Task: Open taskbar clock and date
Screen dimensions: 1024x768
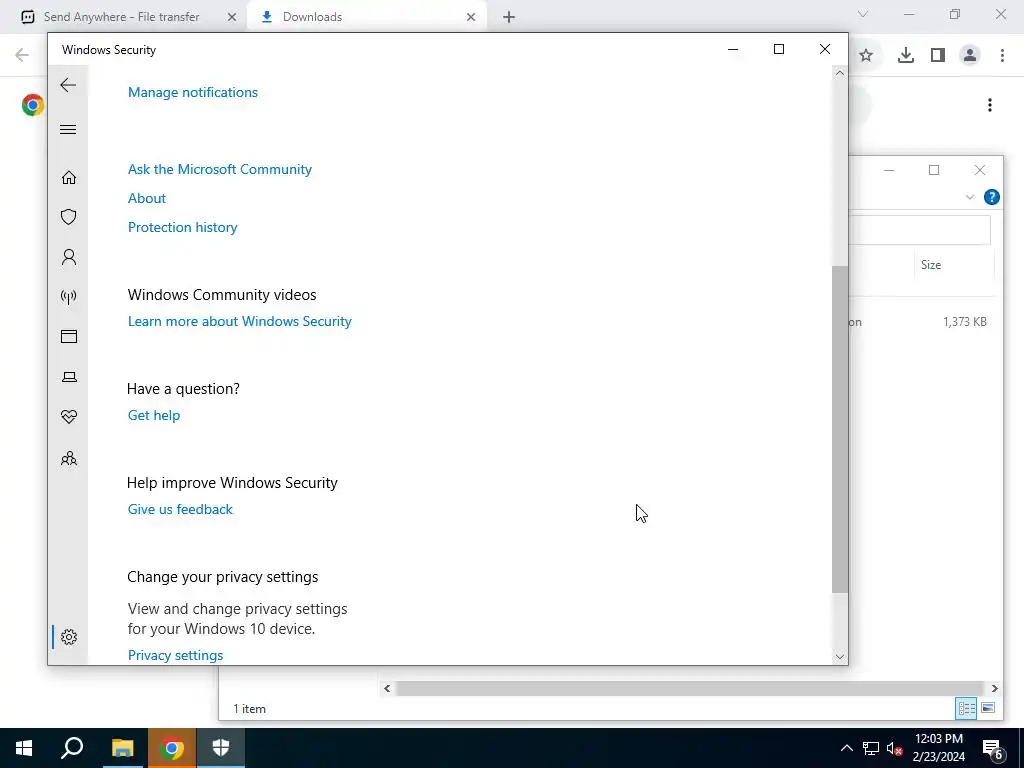Action: (938, 748)
